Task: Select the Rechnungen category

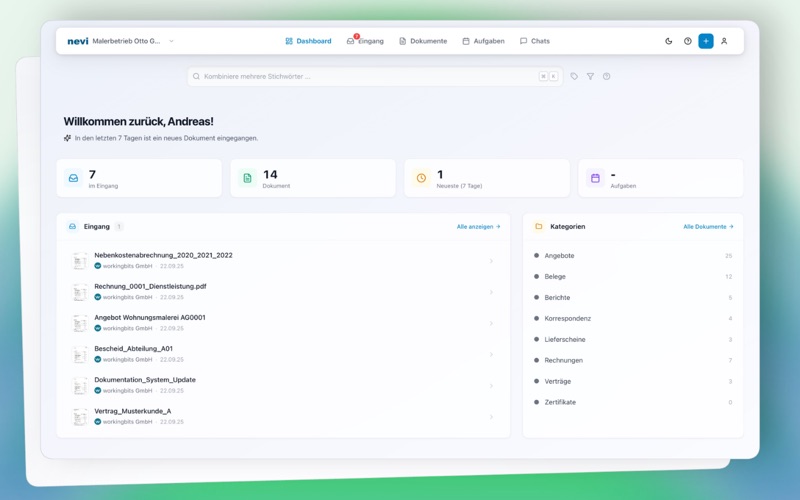Action: click(633, 360)
